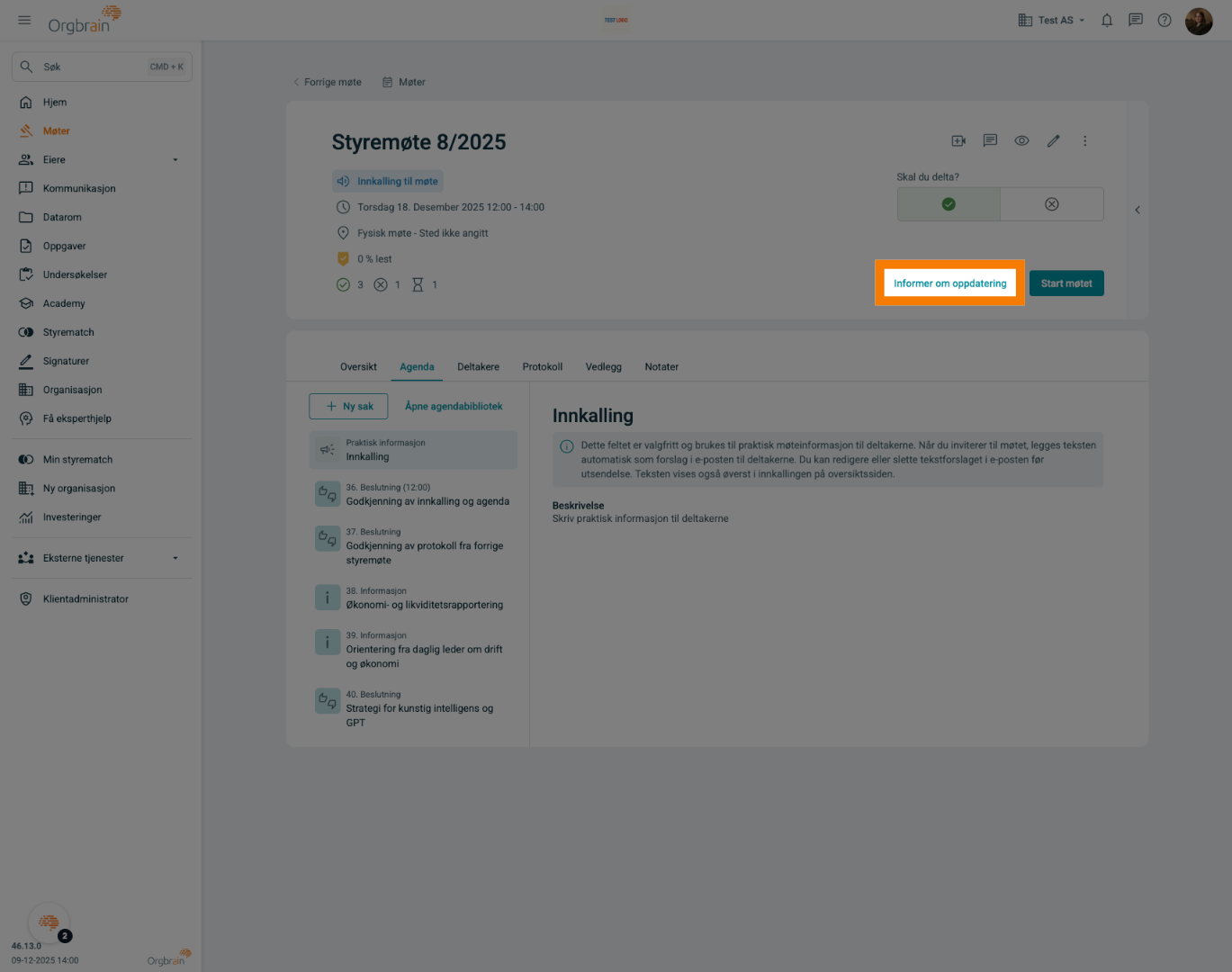Click the Søk search field

click(102, 66)
